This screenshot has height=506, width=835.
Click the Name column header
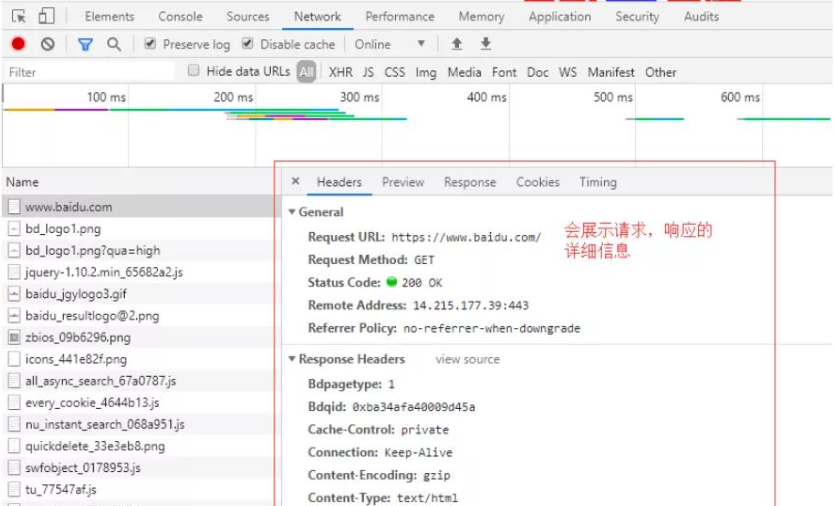(22, 182)
